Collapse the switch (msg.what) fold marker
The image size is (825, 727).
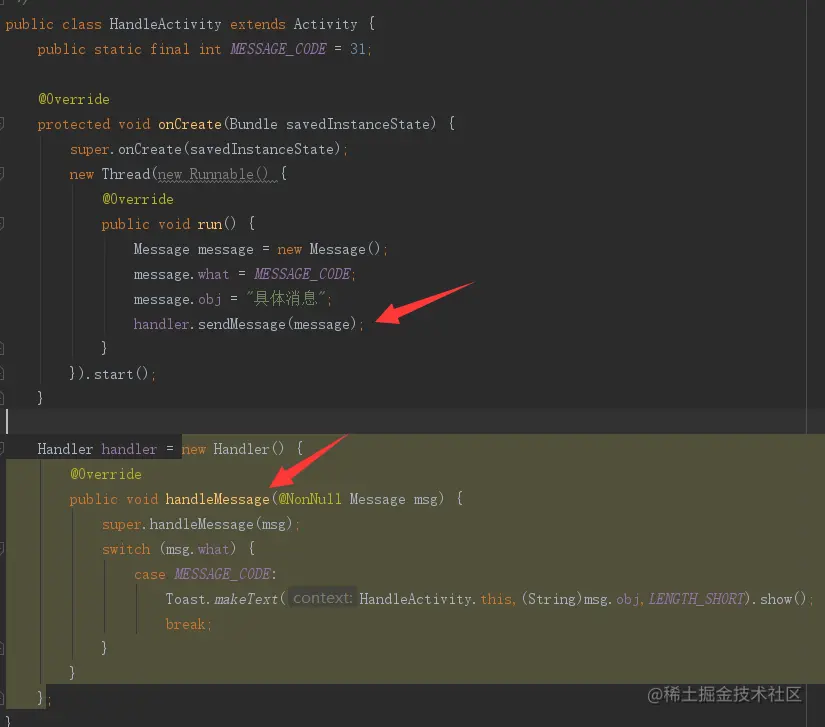coord(2,549)
